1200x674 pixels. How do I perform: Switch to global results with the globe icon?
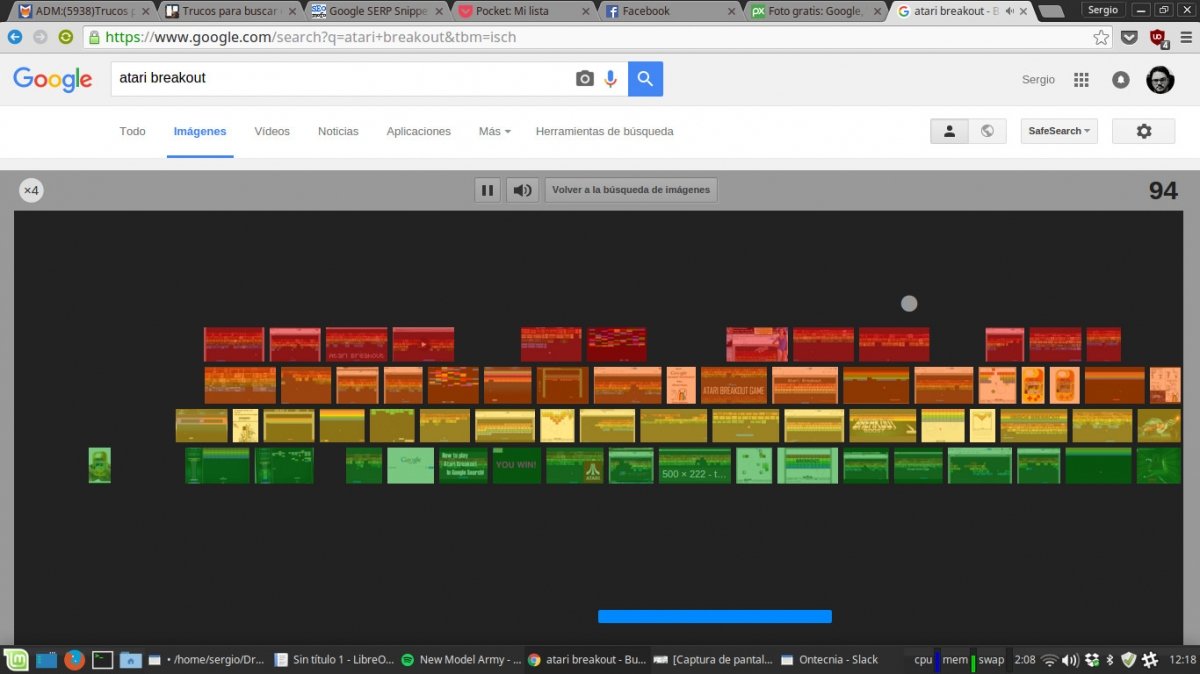pos(987,131)
